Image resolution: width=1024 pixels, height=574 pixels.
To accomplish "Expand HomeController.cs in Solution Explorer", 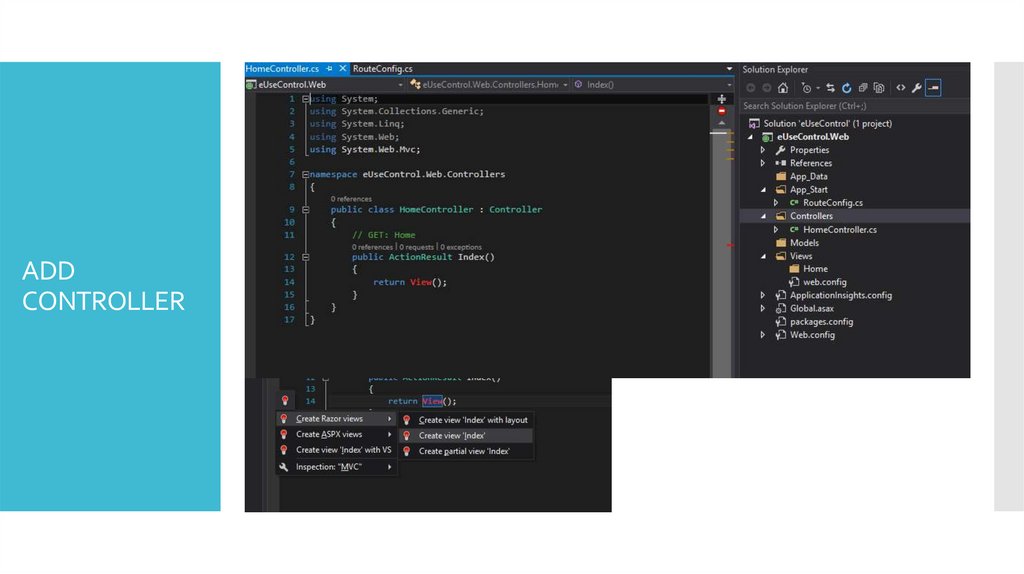I will (776, 230).
